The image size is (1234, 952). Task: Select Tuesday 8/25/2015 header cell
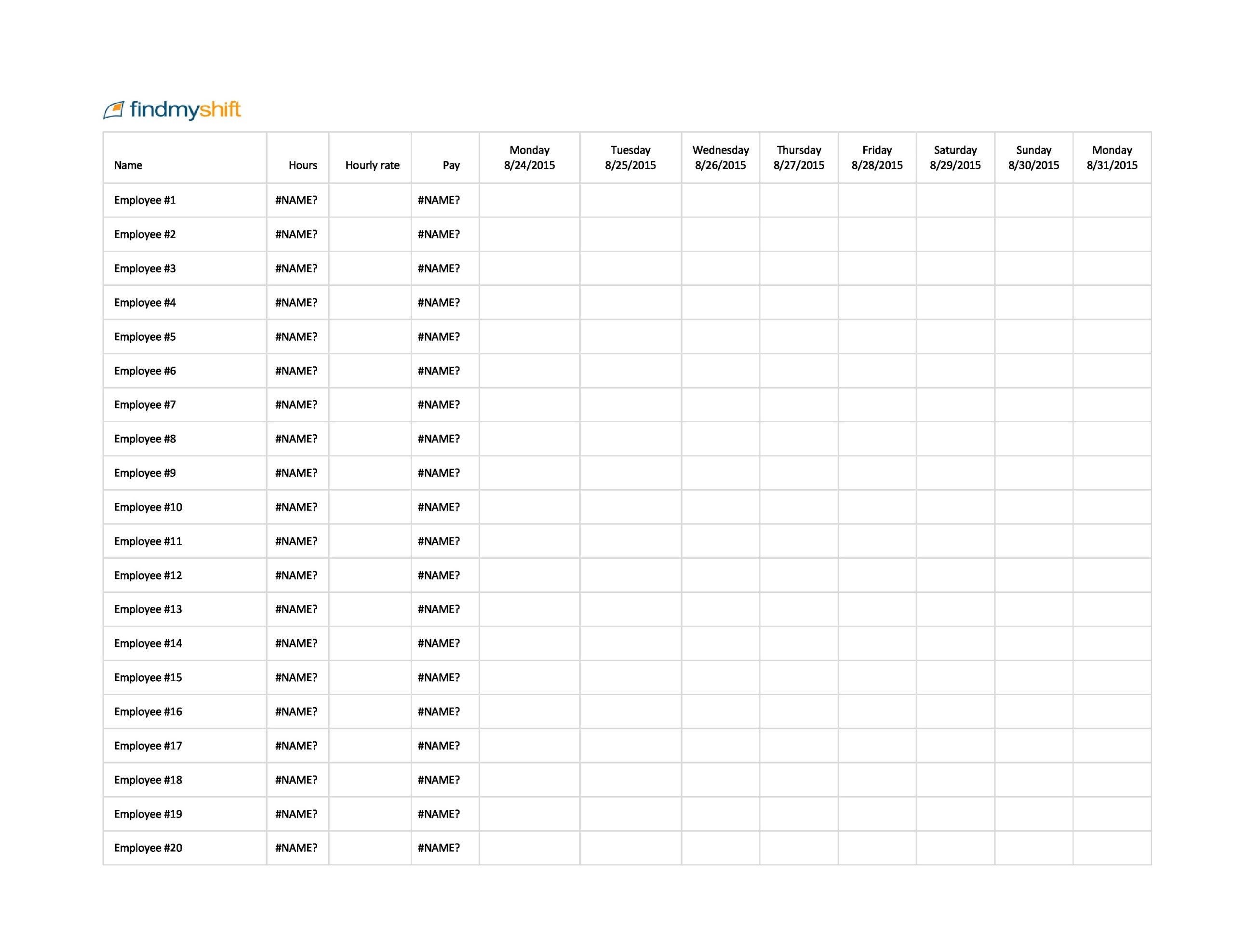coord(630,158)
